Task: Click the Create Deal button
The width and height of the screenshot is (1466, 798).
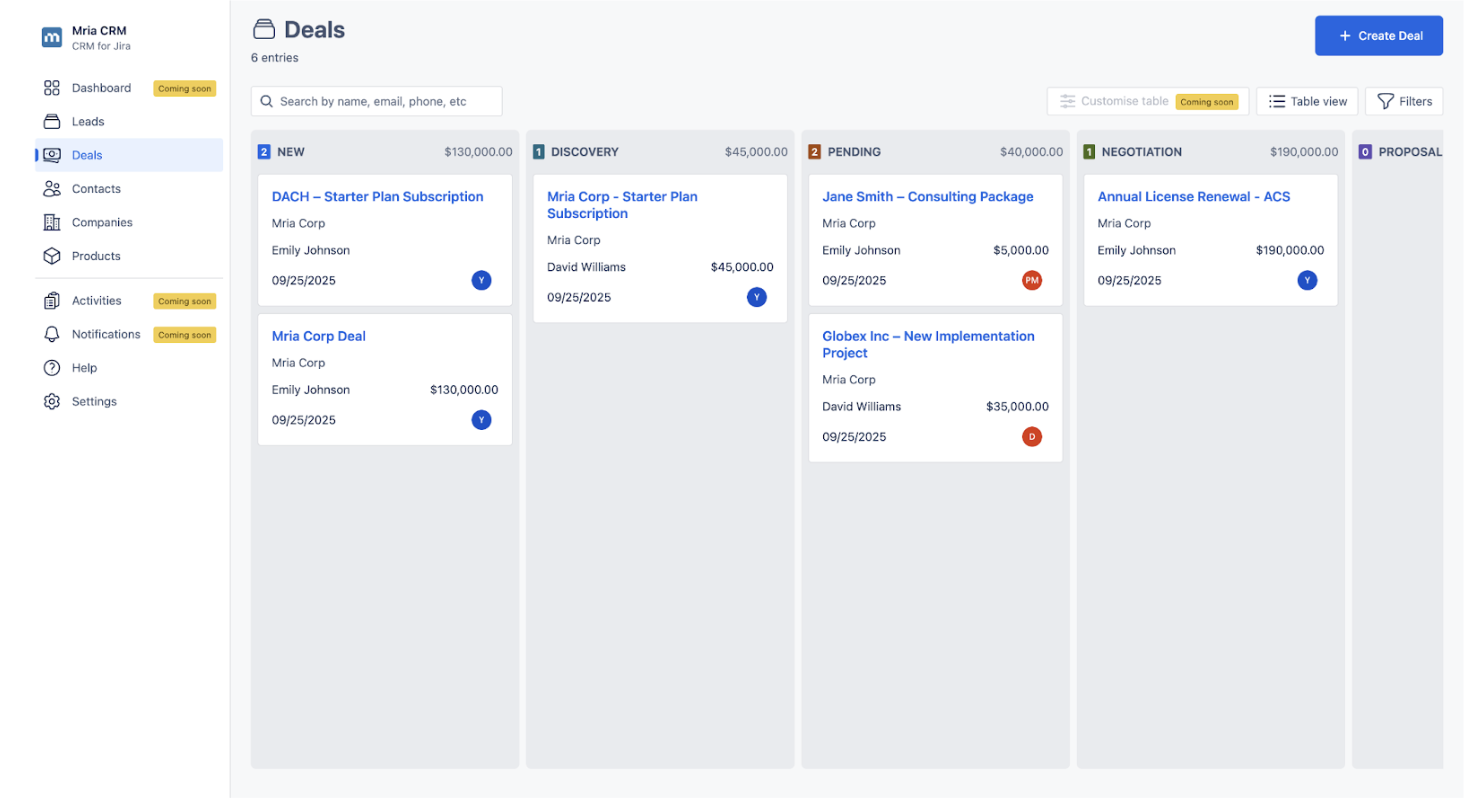Action: 1378,36
